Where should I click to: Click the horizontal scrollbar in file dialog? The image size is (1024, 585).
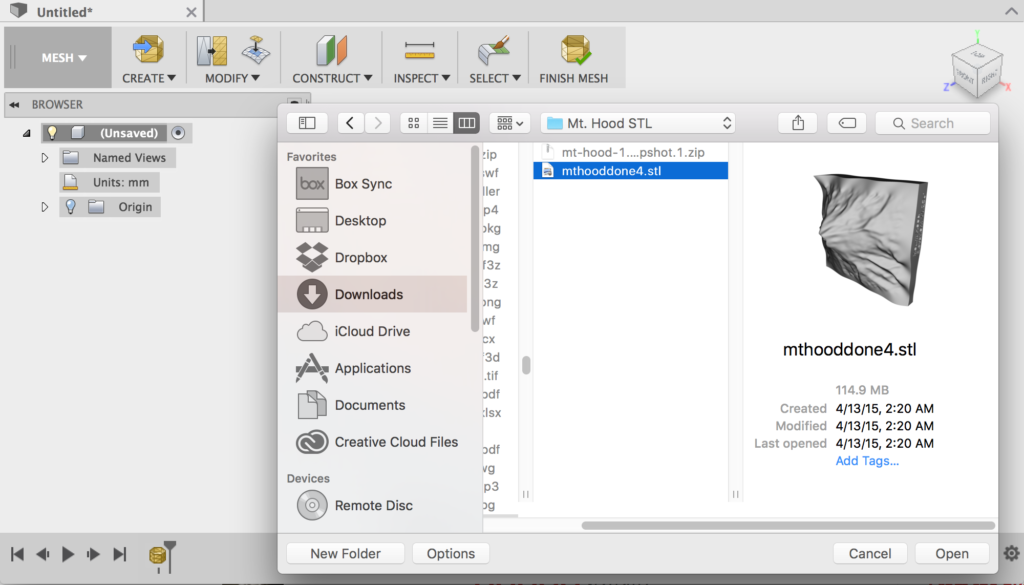click(788, 525)
